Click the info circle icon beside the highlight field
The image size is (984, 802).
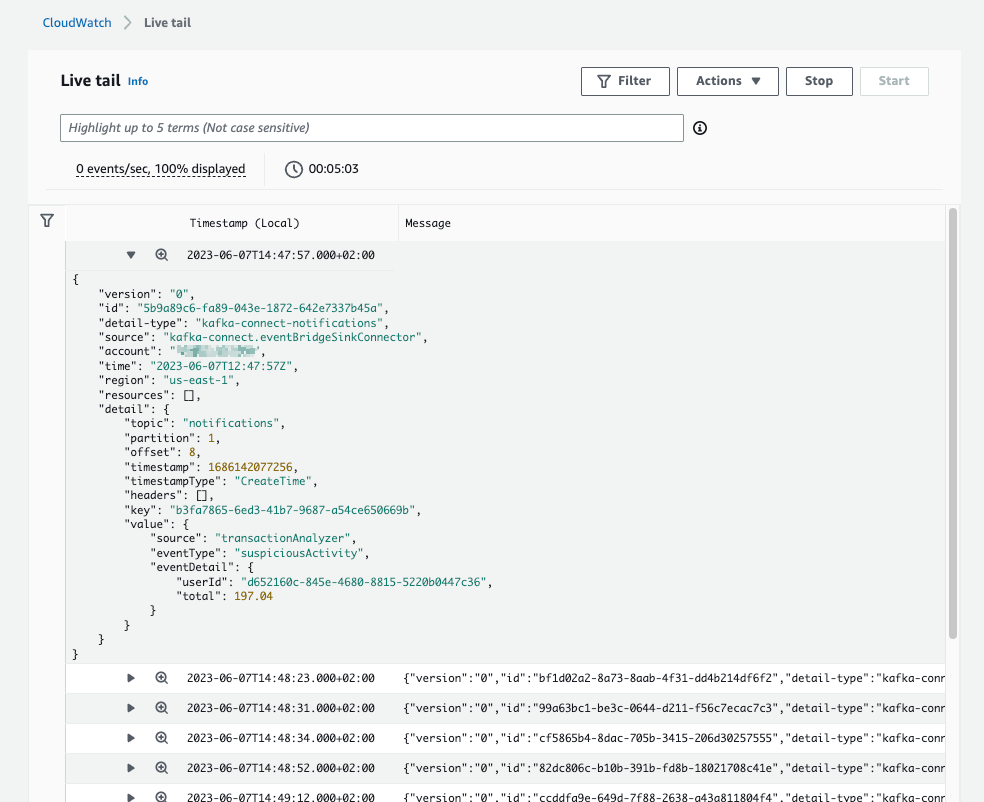point(699,128)
